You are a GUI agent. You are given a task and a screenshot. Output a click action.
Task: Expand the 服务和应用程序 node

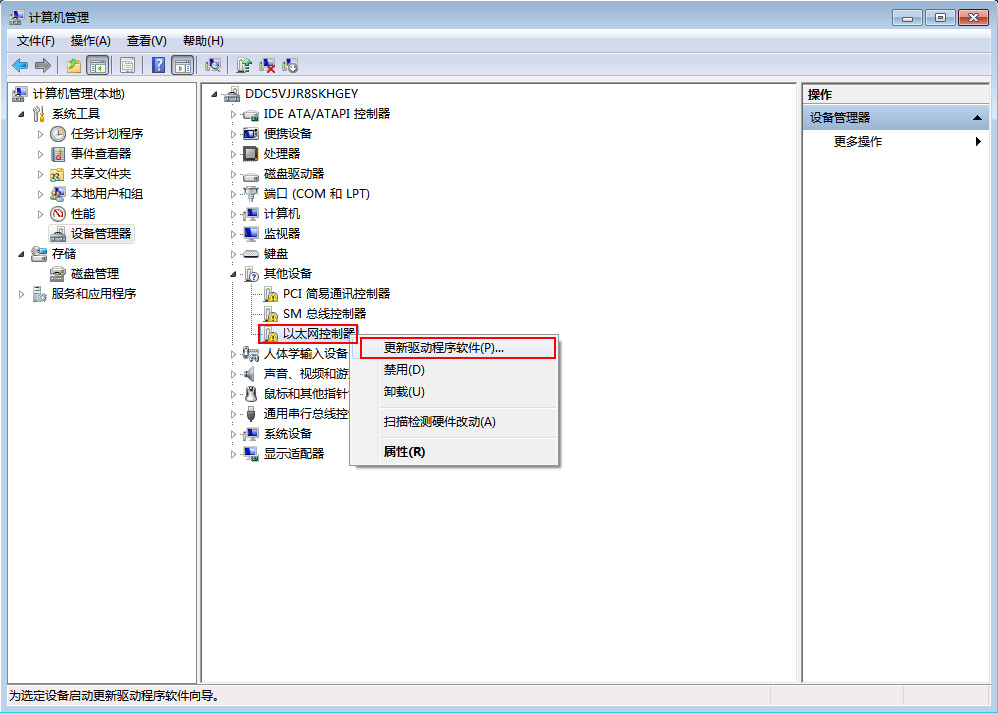tap(22, 294)
